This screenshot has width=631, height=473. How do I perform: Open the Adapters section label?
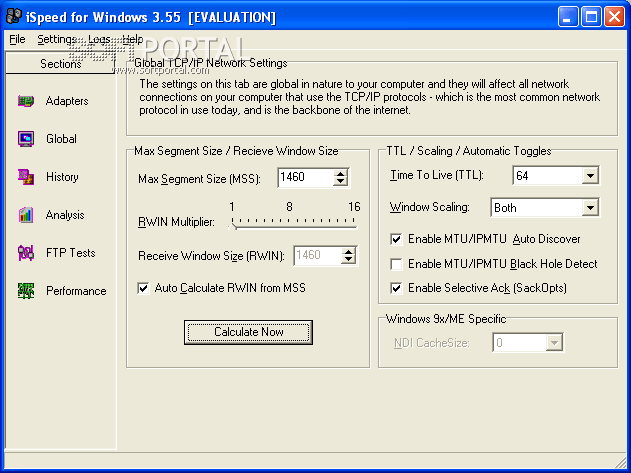pos(67,101)
